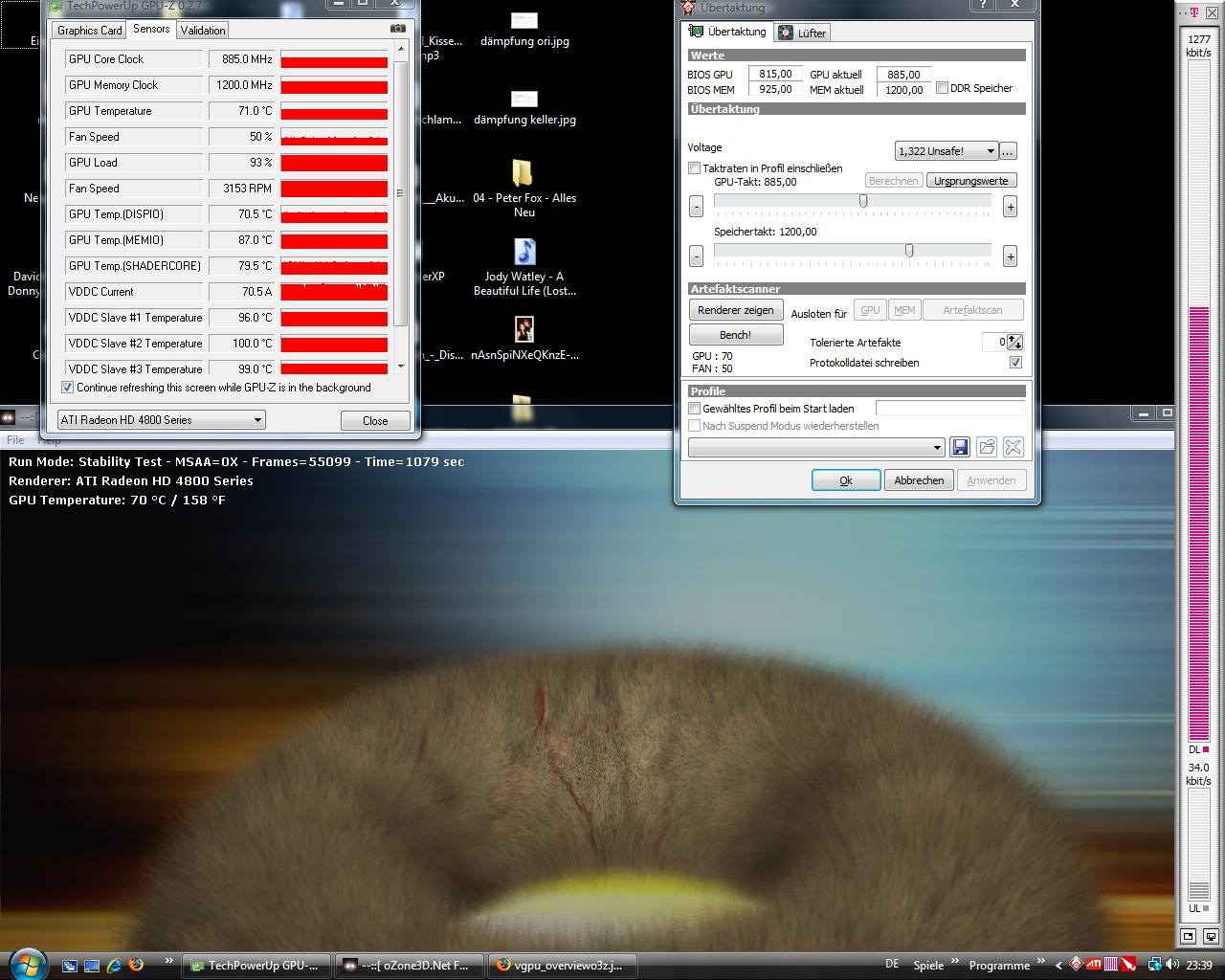Switch to the Lüfter tab
Image resolution: width=1225 pixels, height=980 pixels.
point(802,33)
